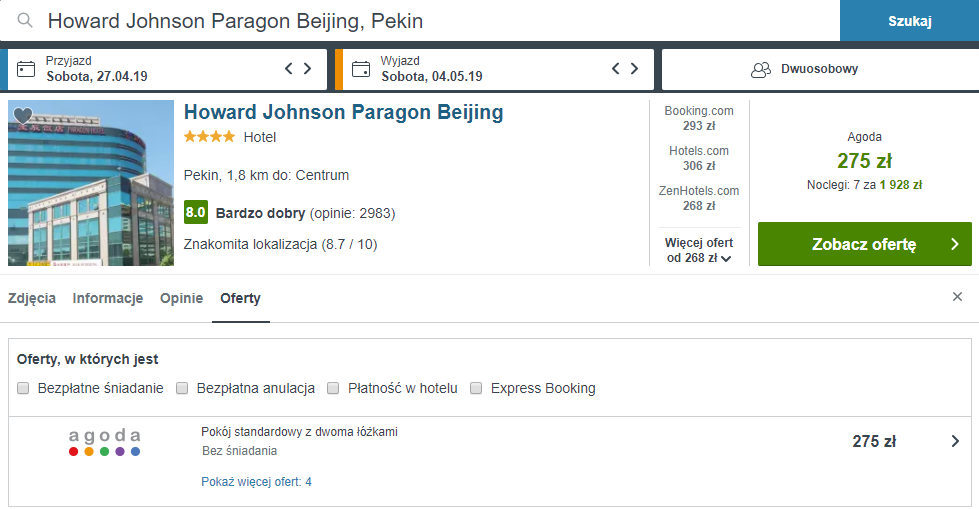Go to previous check-in date arrow
Screen dimensions: 979x509
(x=289, y=69)
